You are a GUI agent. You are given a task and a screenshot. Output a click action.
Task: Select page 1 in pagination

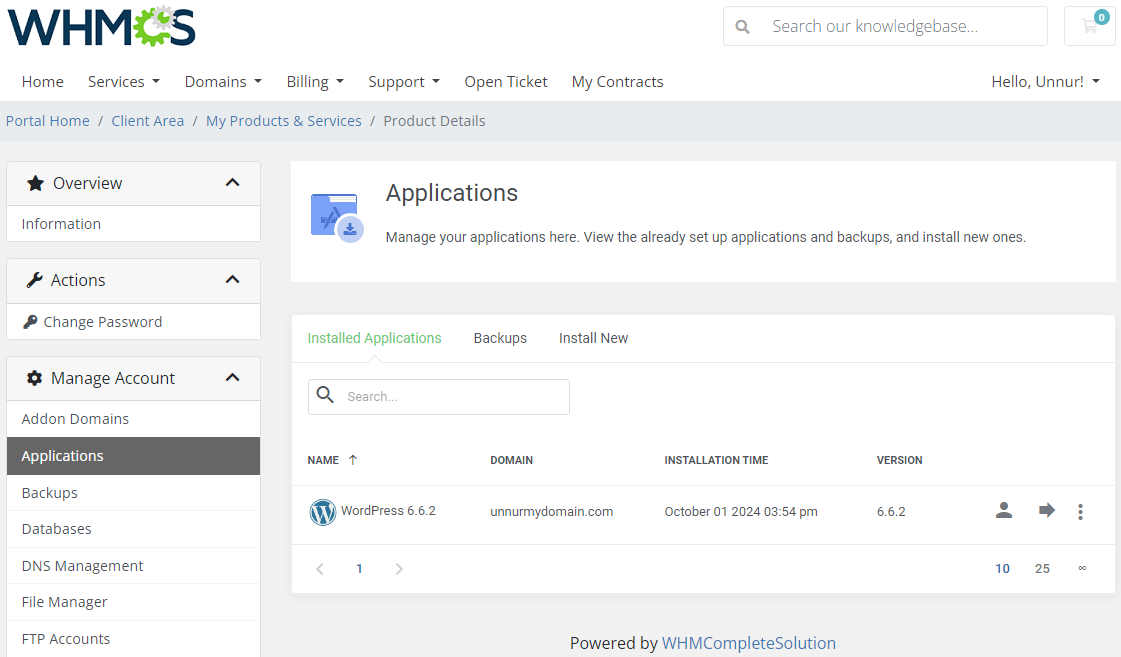tap(359, 569)
